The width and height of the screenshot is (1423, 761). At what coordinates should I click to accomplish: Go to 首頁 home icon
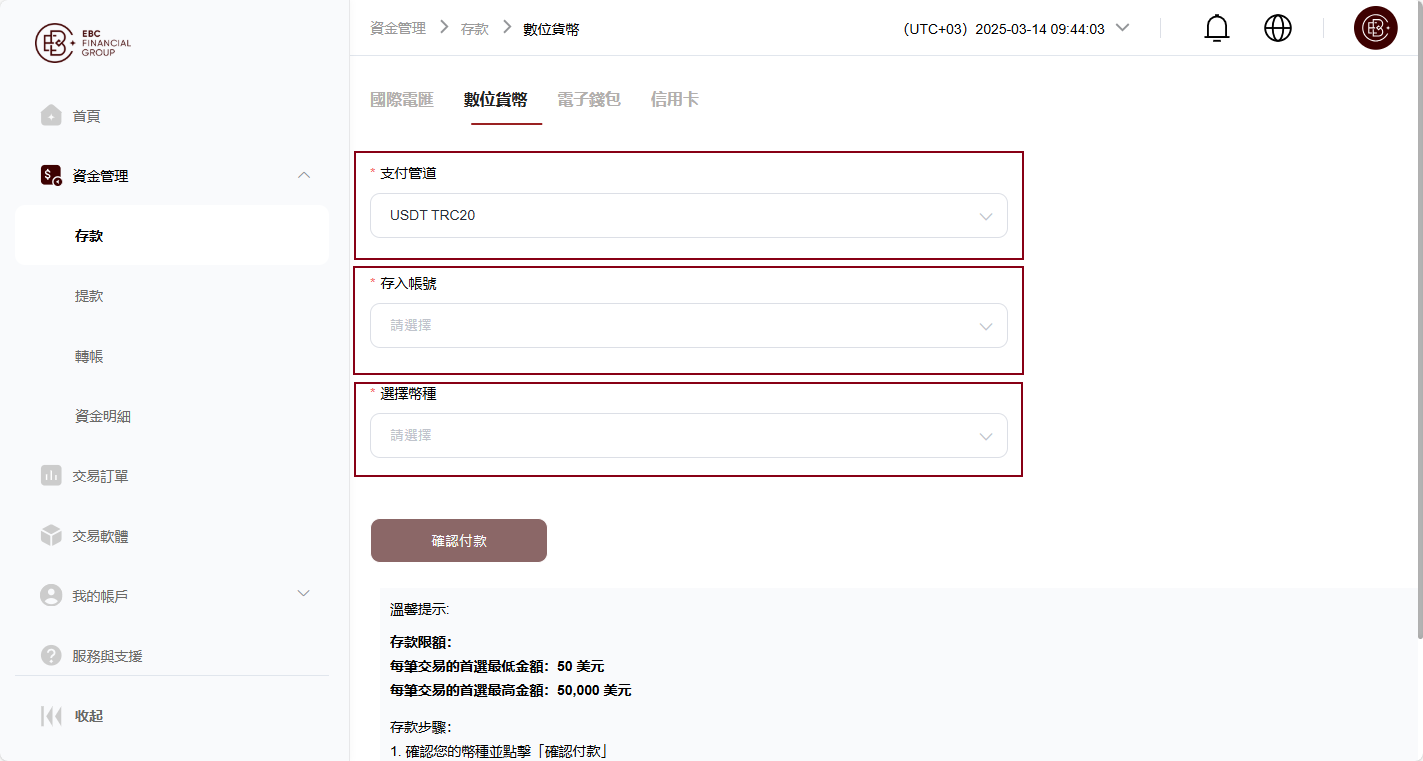51,115
